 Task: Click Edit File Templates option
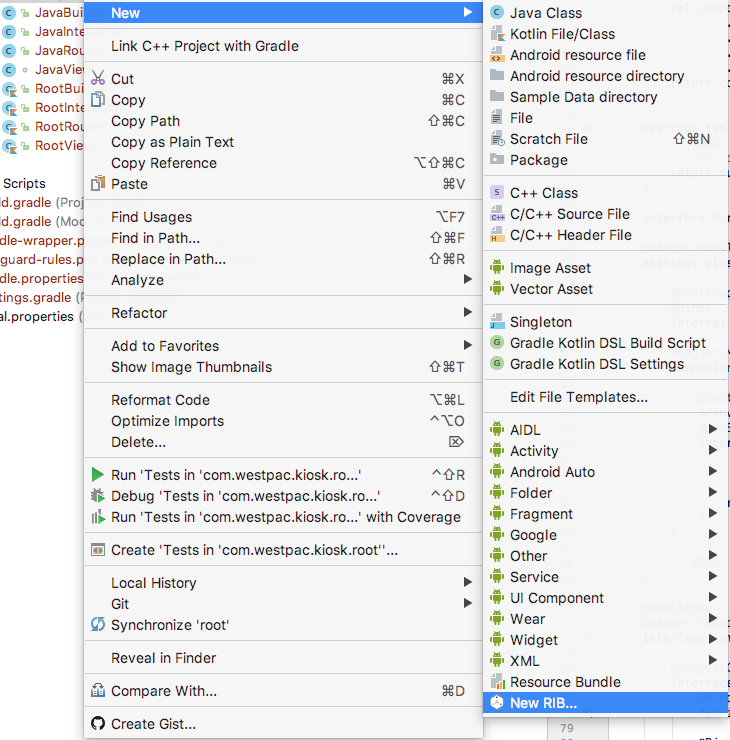(x=578, y=397)
